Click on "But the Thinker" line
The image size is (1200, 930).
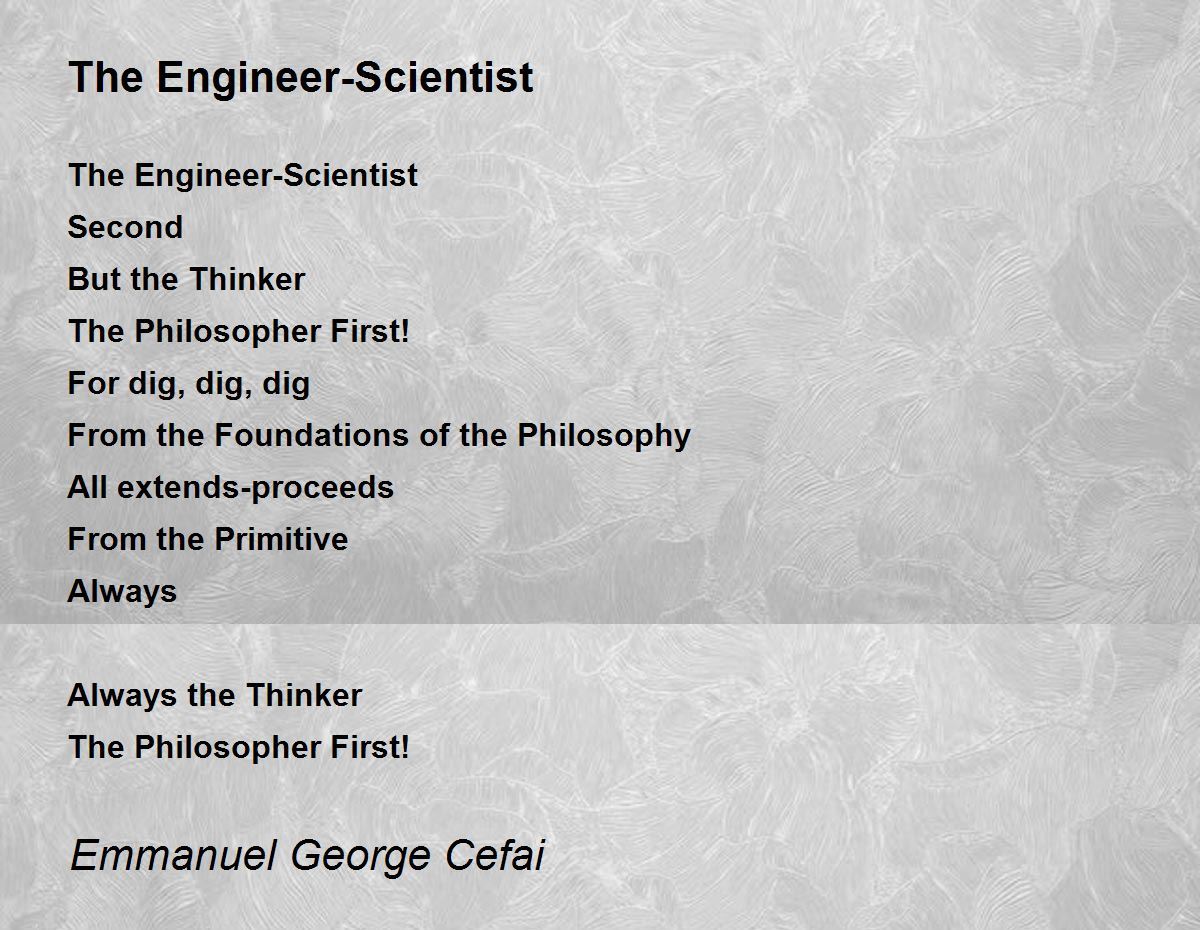(x=186, y=280)
